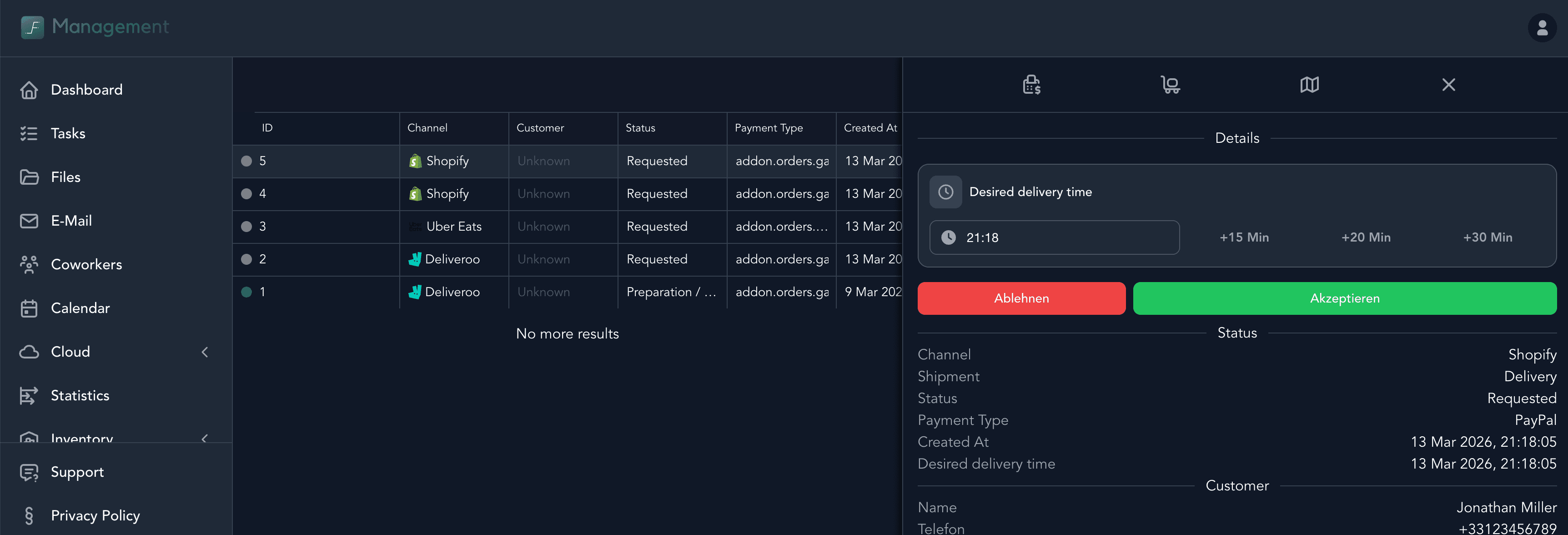Open the shopping cart items tab
1568x535 pixels.
1171,85
